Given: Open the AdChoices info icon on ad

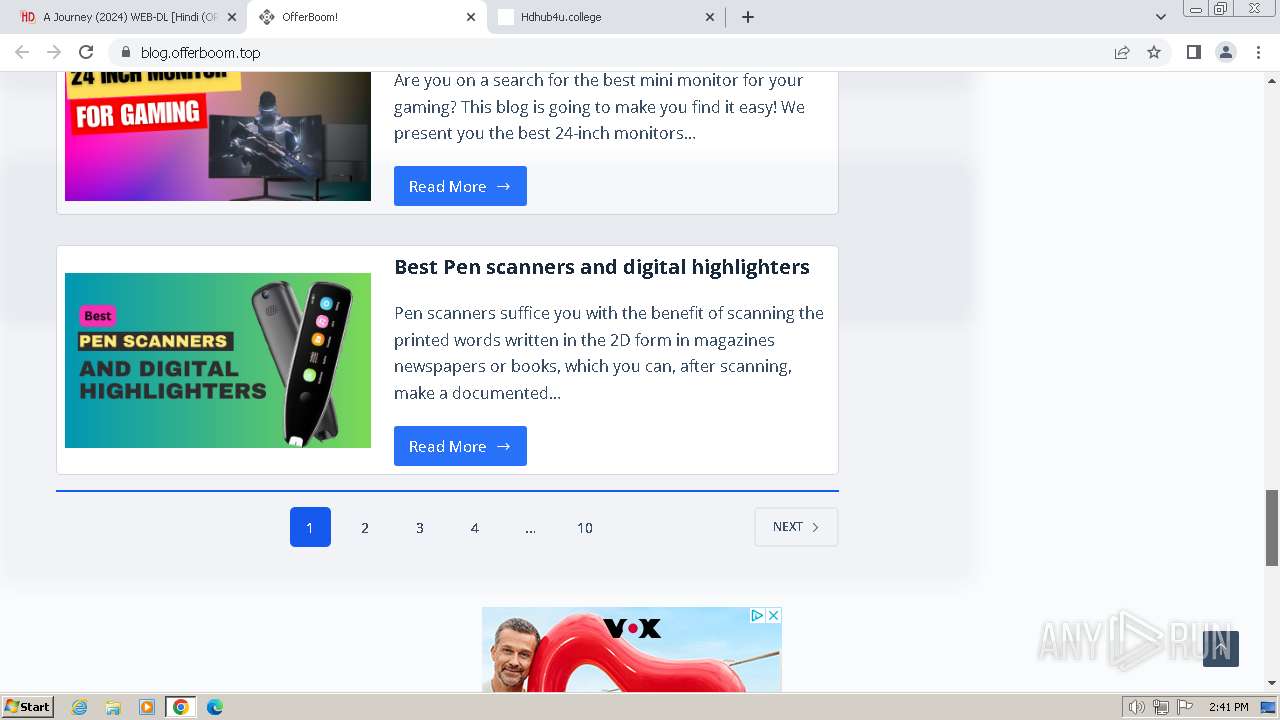Looking at the screenshot, I should [757, 615].
